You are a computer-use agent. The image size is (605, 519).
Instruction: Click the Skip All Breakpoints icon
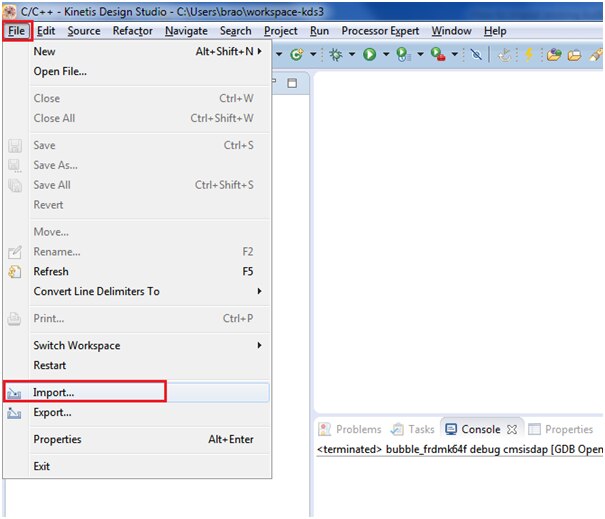(476, 54)
